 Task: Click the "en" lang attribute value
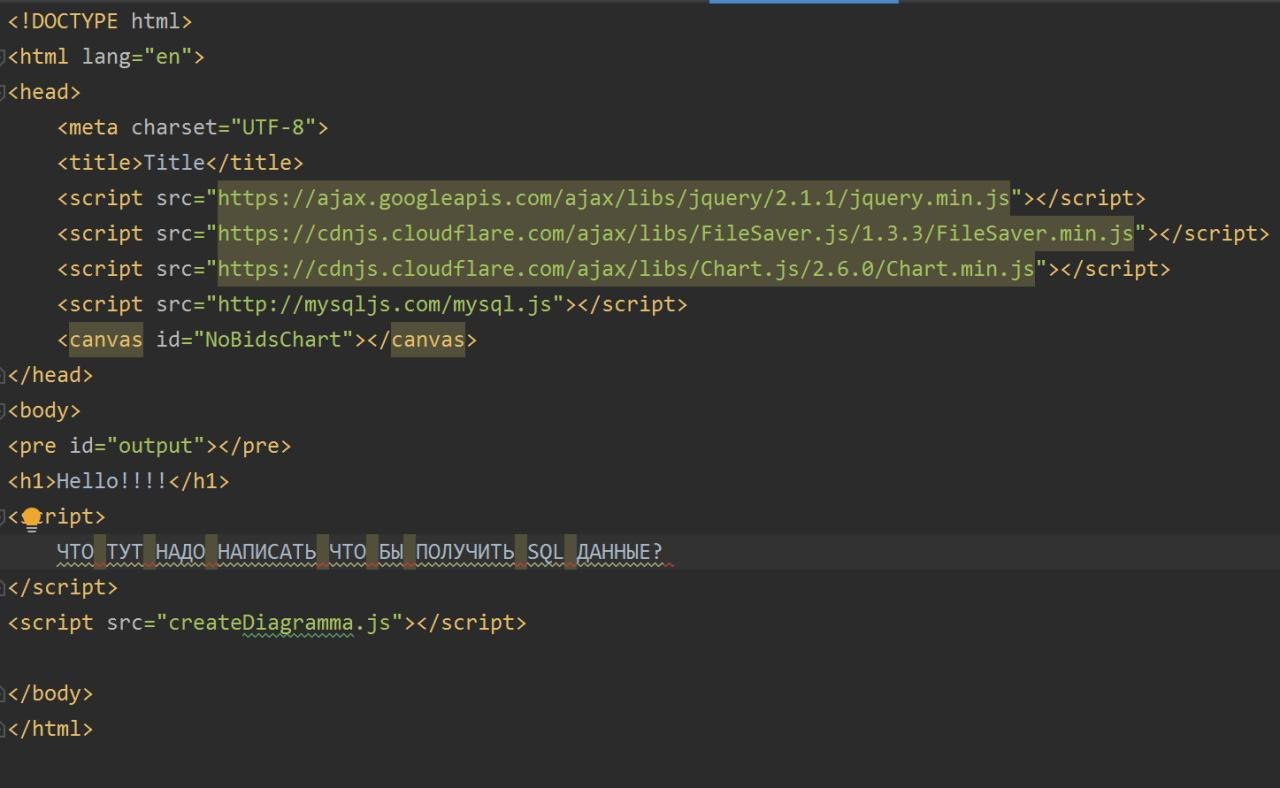[168, 57]
